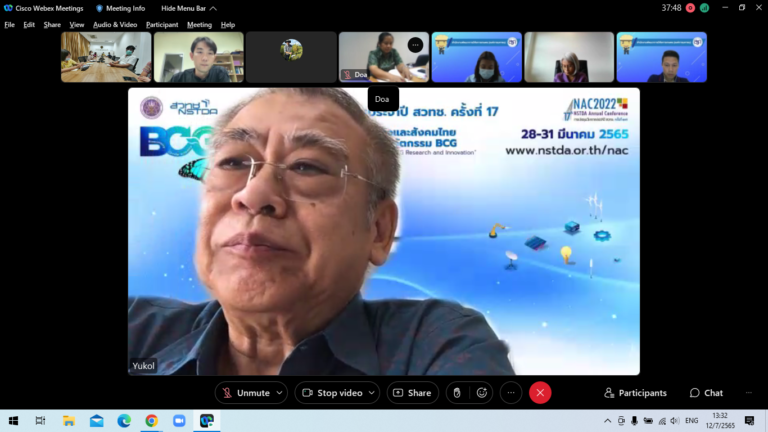768x432 pixels.
Task: Select the second participant video thumbnail
Action: click(198, 57)
